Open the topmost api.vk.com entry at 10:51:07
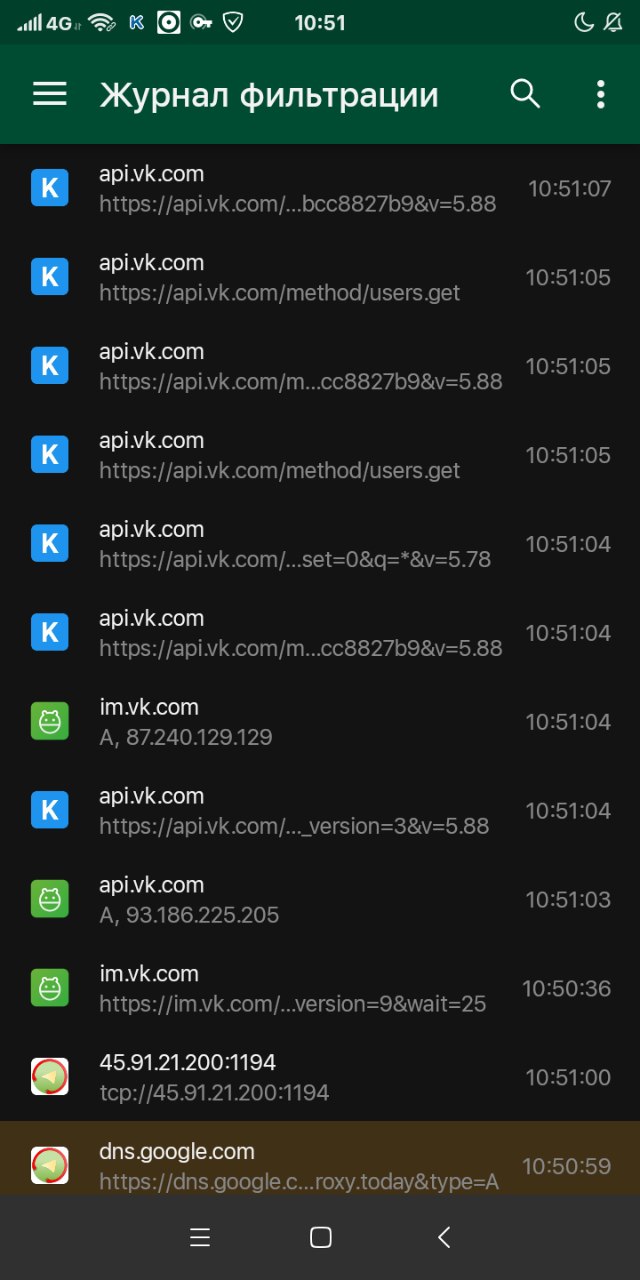640x1280 pixels. pyautogui.click(x=320, y=188)
